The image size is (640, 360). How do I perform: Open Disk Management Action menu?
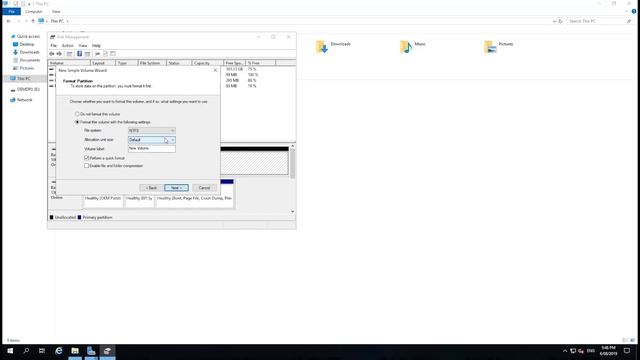[67, 46]
